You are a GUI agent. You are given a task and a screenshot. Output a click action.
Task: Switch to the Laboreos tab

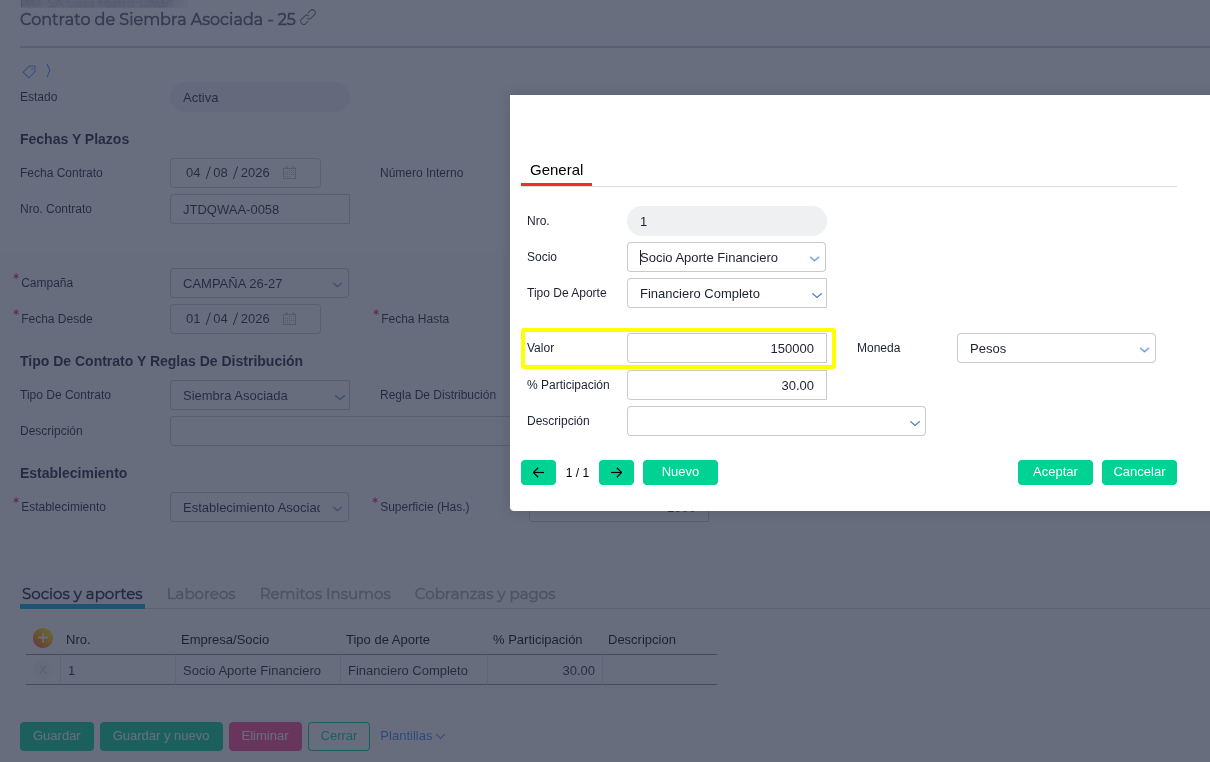tap(201, 594)
